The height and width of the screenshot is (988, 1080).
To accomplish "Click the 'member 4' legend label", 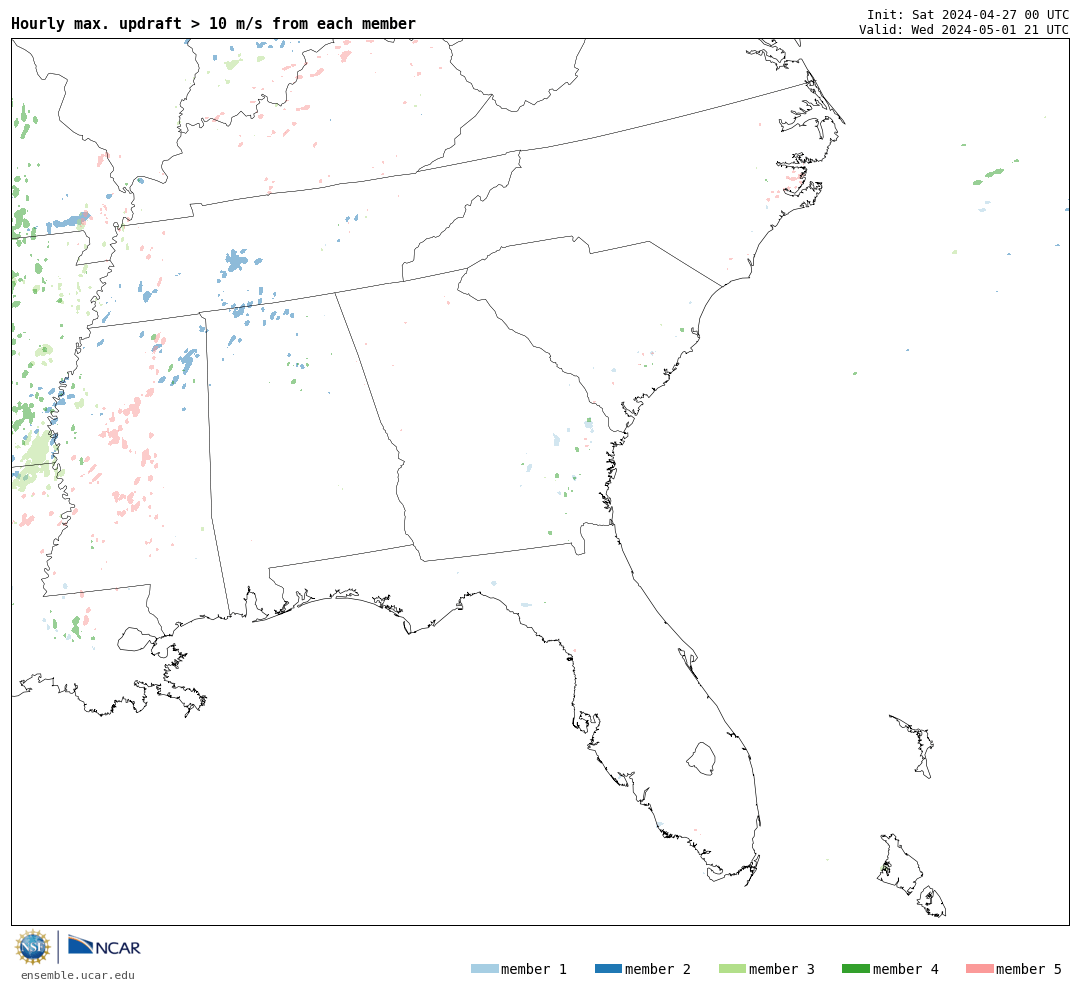I will 905,969.
